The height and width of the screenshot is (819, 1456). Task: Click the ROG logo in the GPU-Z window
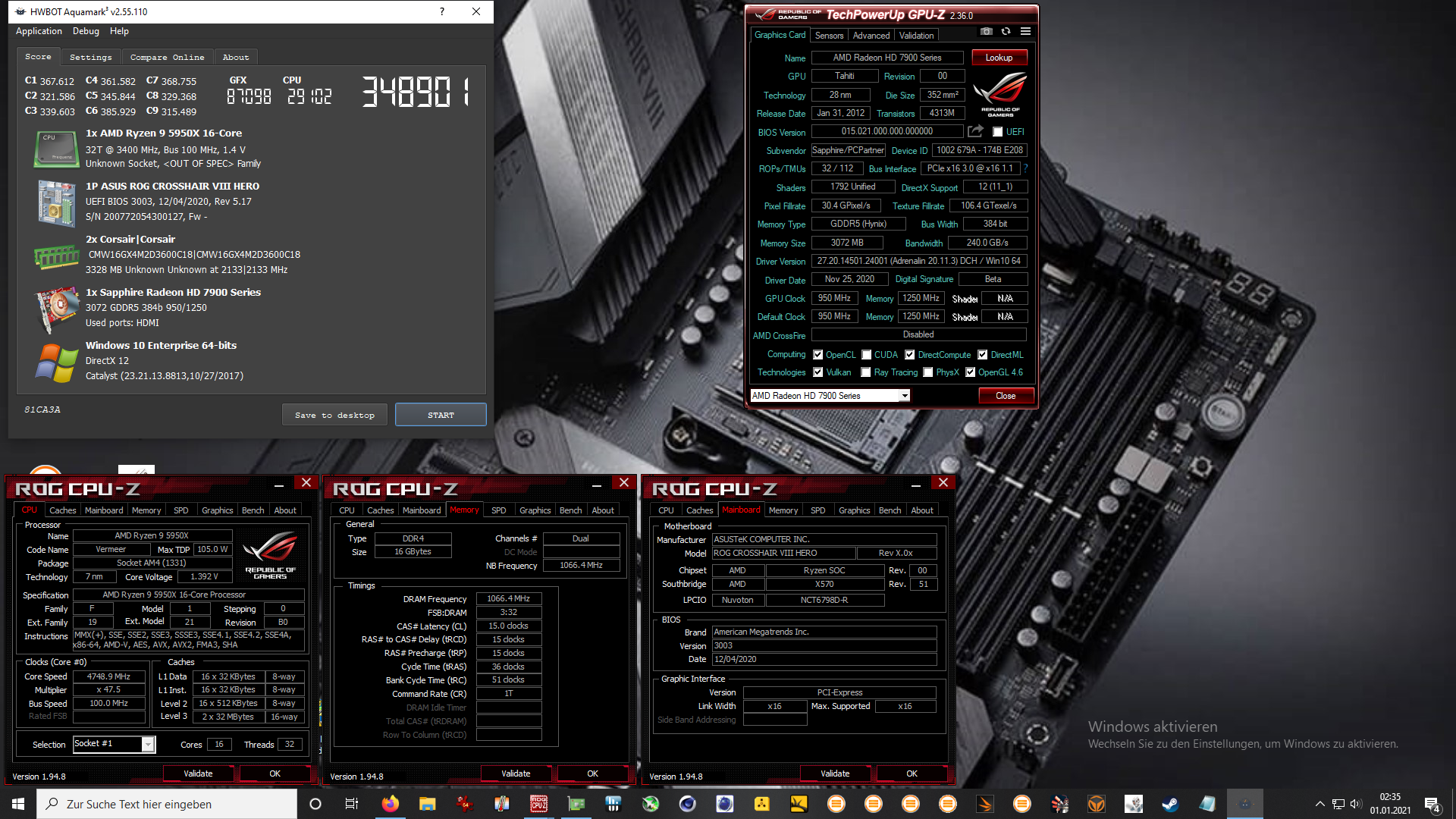pos(1000,93)
